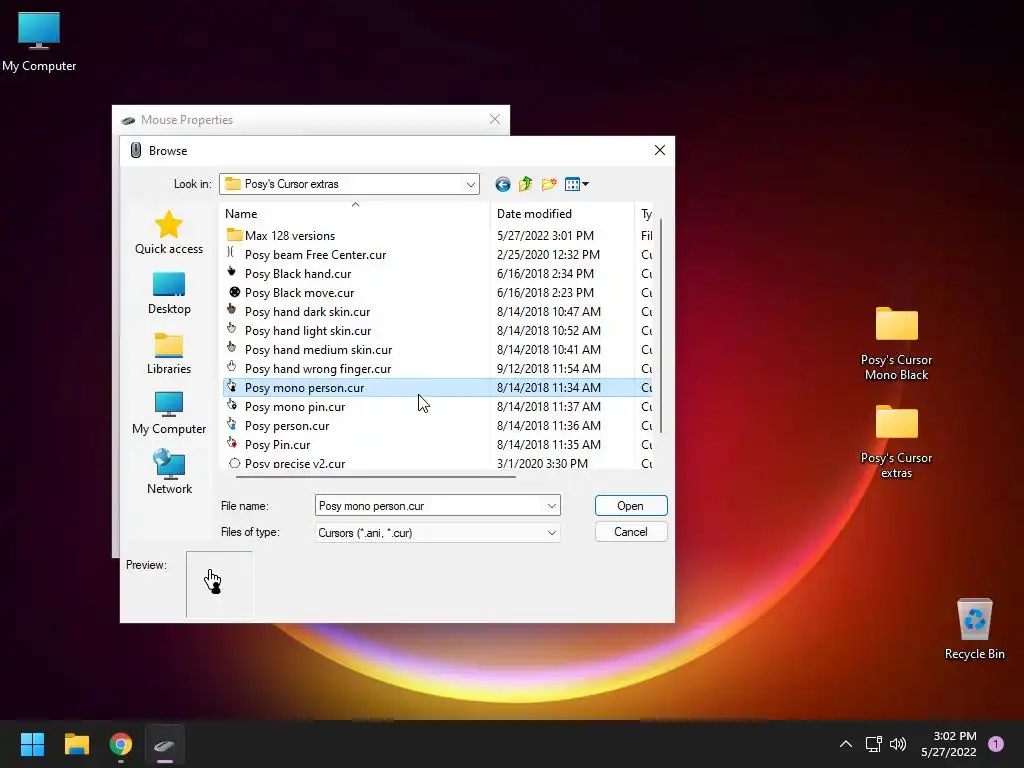This screenshot has height=768, width=1024.
Task: Sort files by Name column header
Action: coord(355,214)
